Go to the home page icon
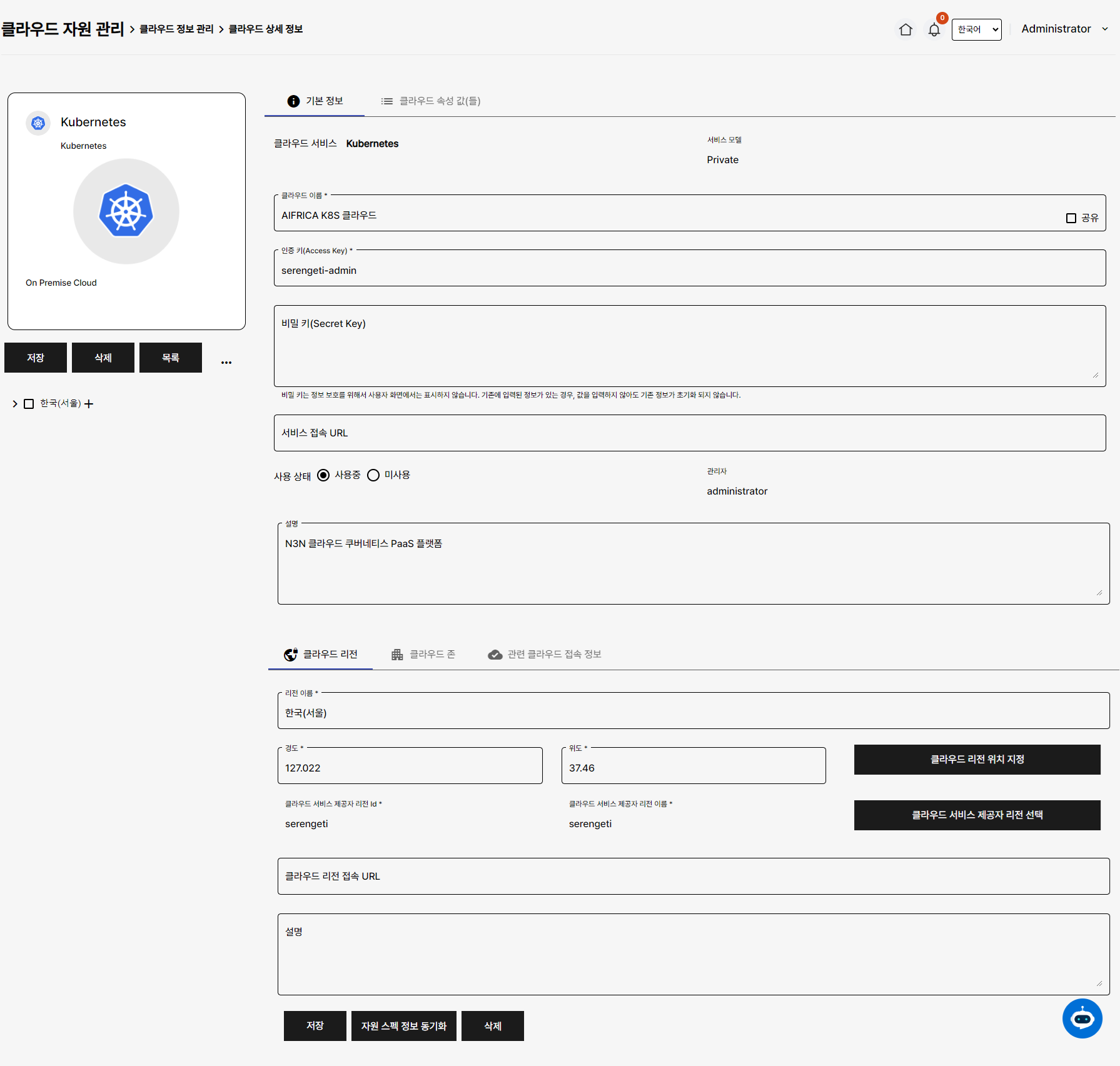Screen dimensions: 1120x1066 (905, 29)
